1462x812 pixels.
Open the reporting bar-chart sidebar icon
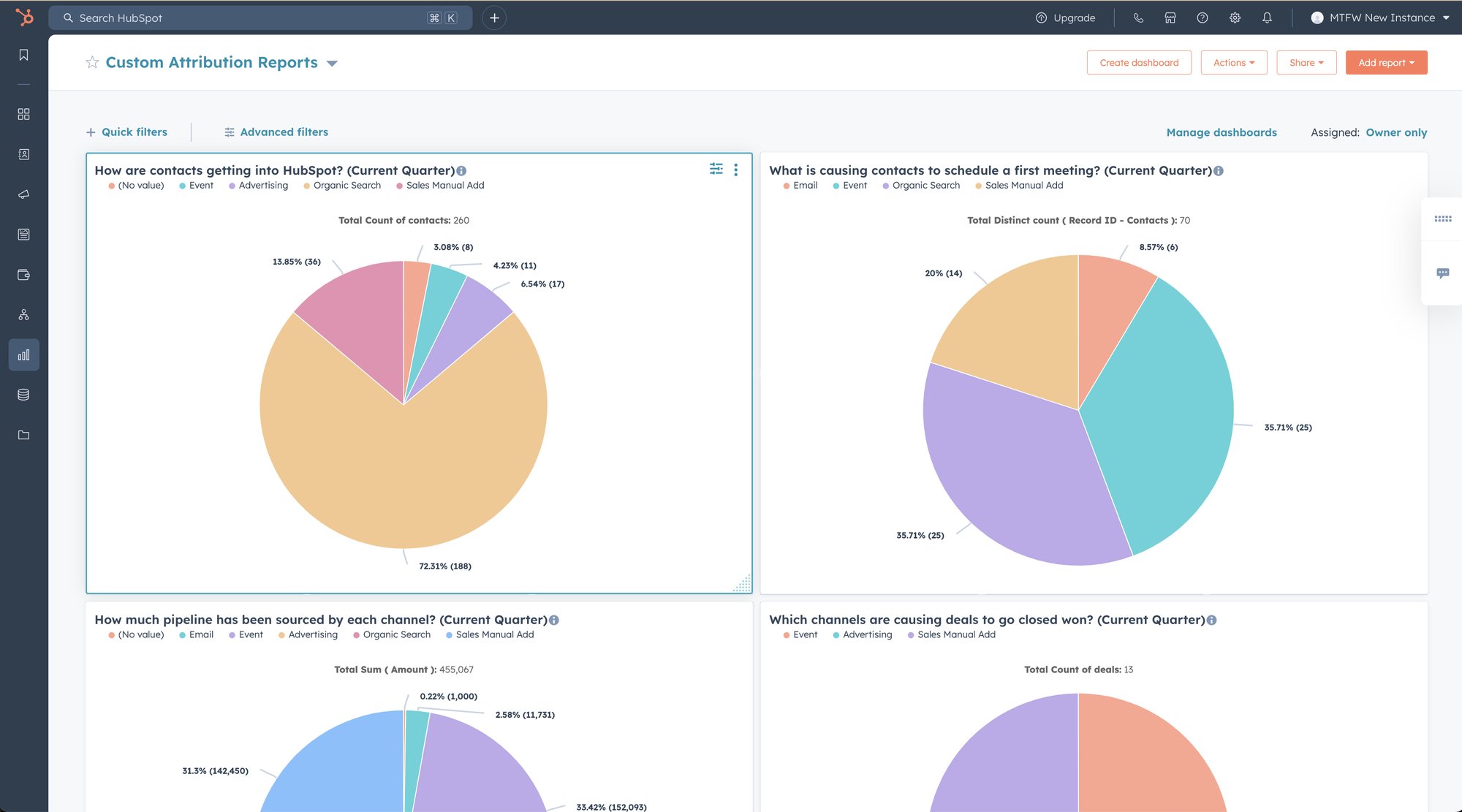pos(23,355)
